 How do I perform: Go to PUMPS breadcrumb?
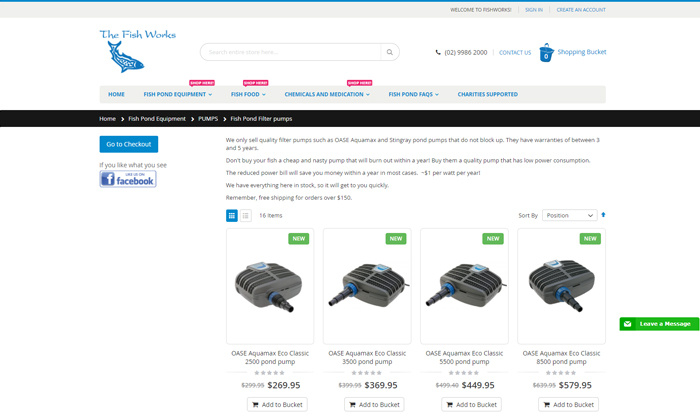(x=208, y=119)
